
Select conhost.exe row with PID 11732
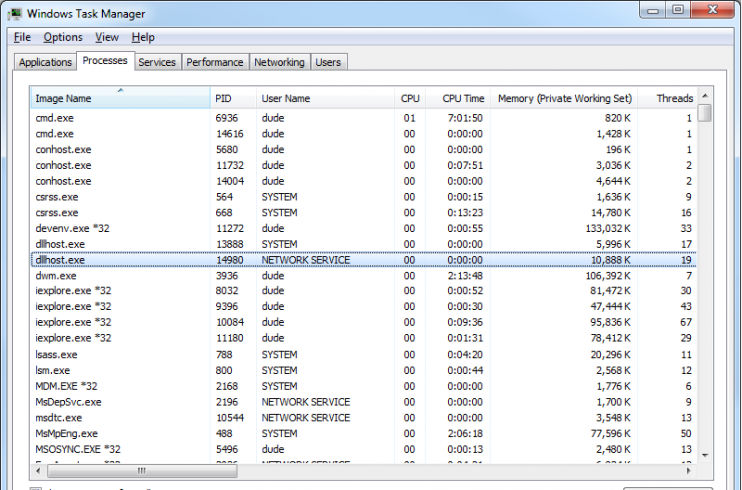point(363,165)
